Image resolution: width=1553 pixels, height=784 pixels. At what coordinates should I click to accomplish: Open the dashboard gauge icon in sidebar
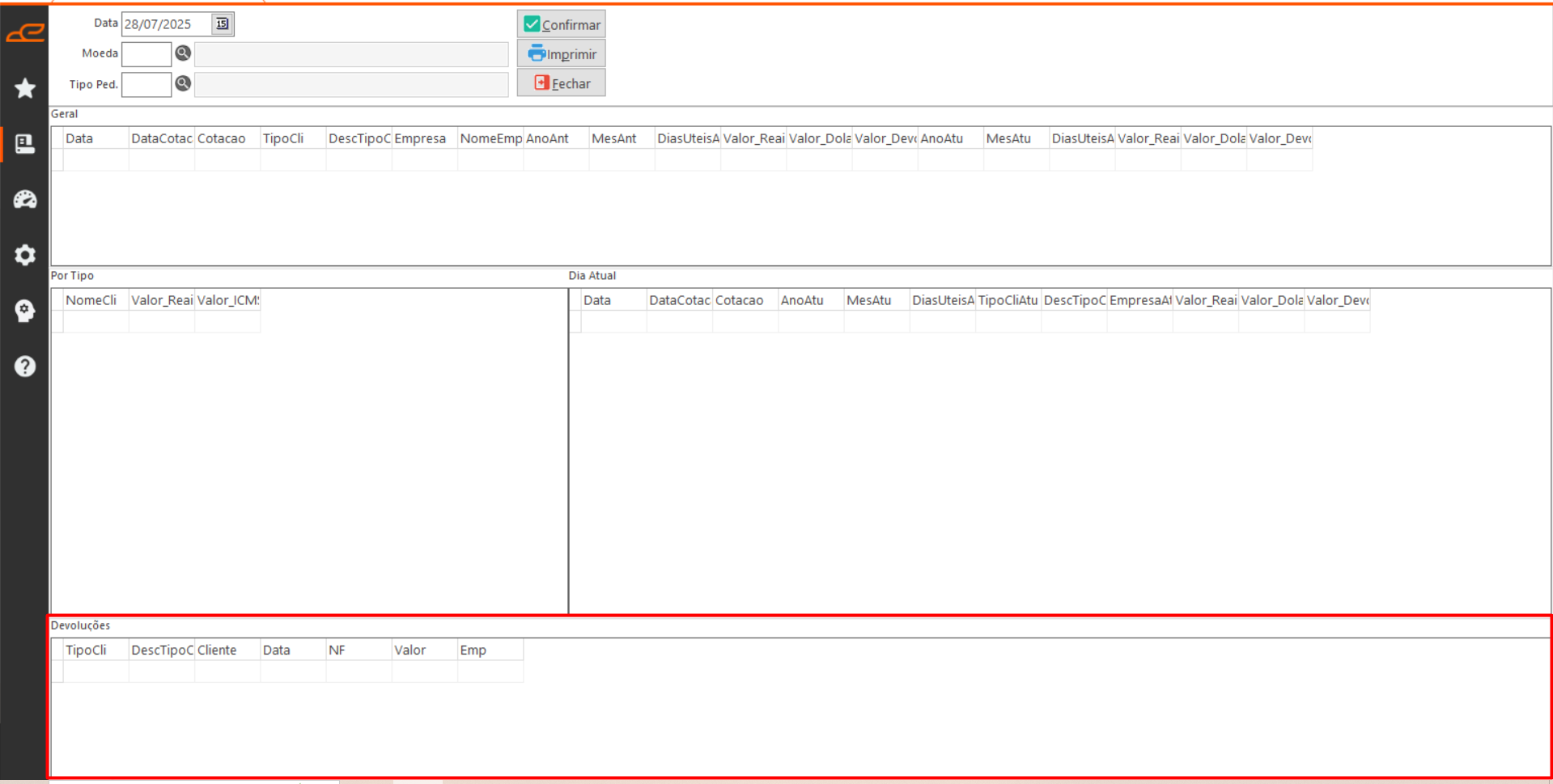[25, 200]
